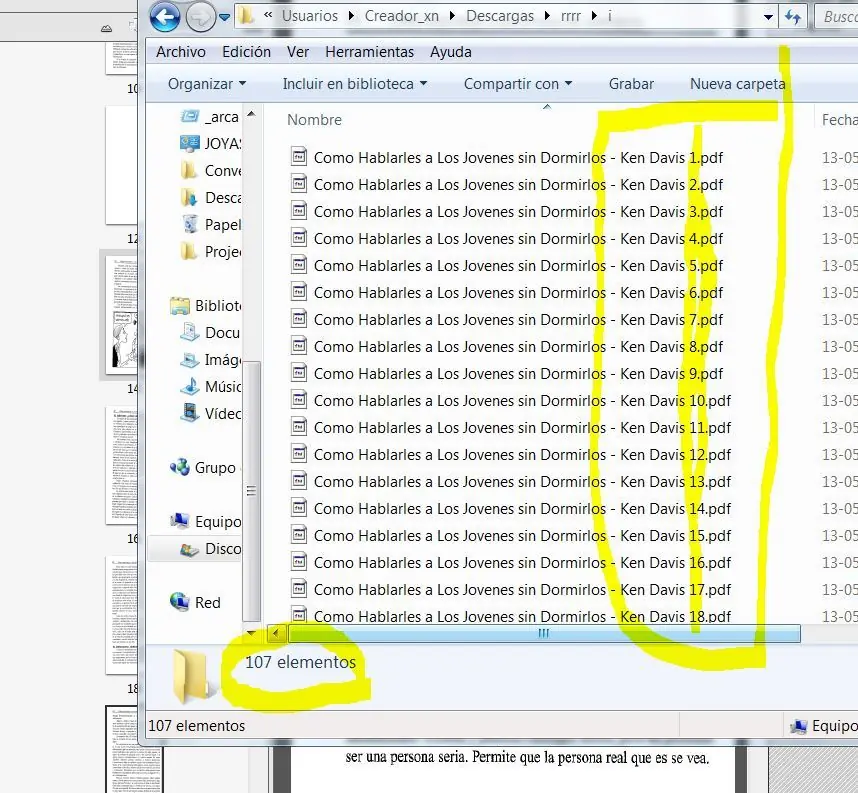Click Equipo indicator in the status bar
The image size is (858, 793).
click(x=824, y=726)
